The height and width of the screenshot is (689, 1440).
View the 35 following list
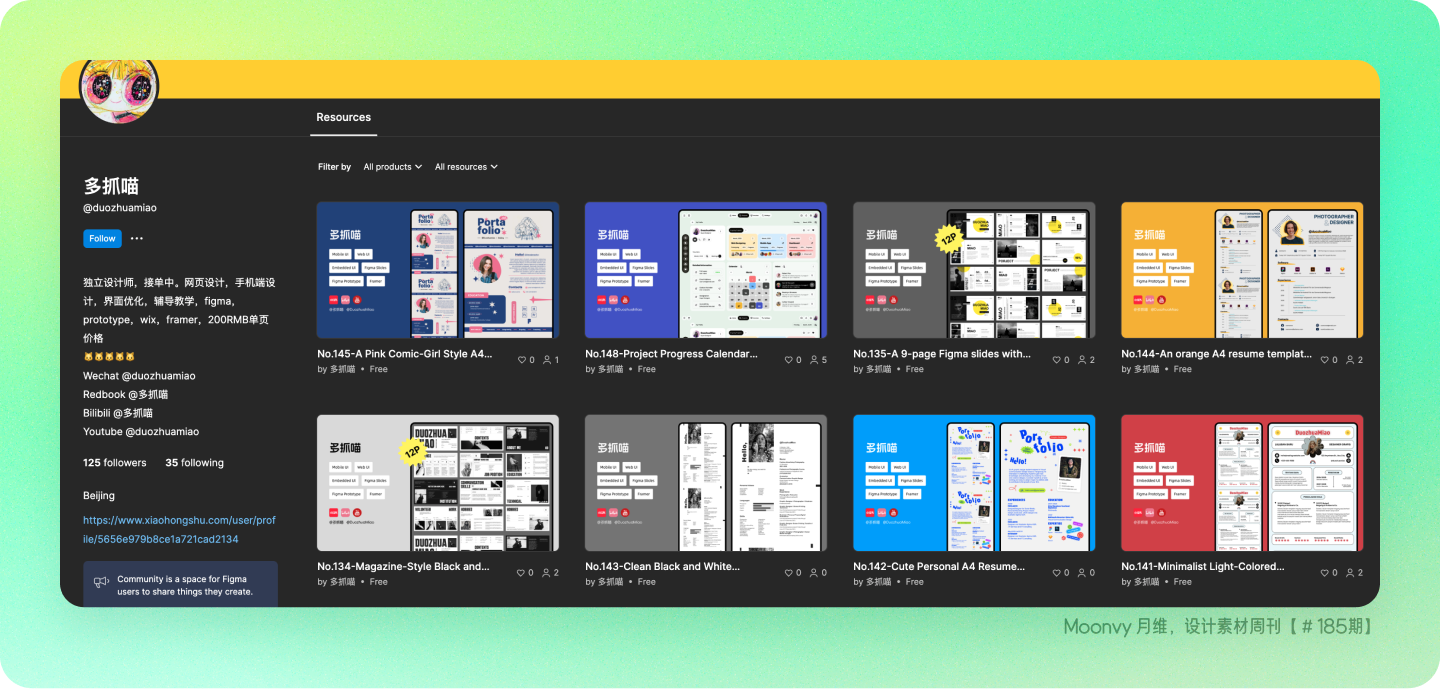coord(194,463)
